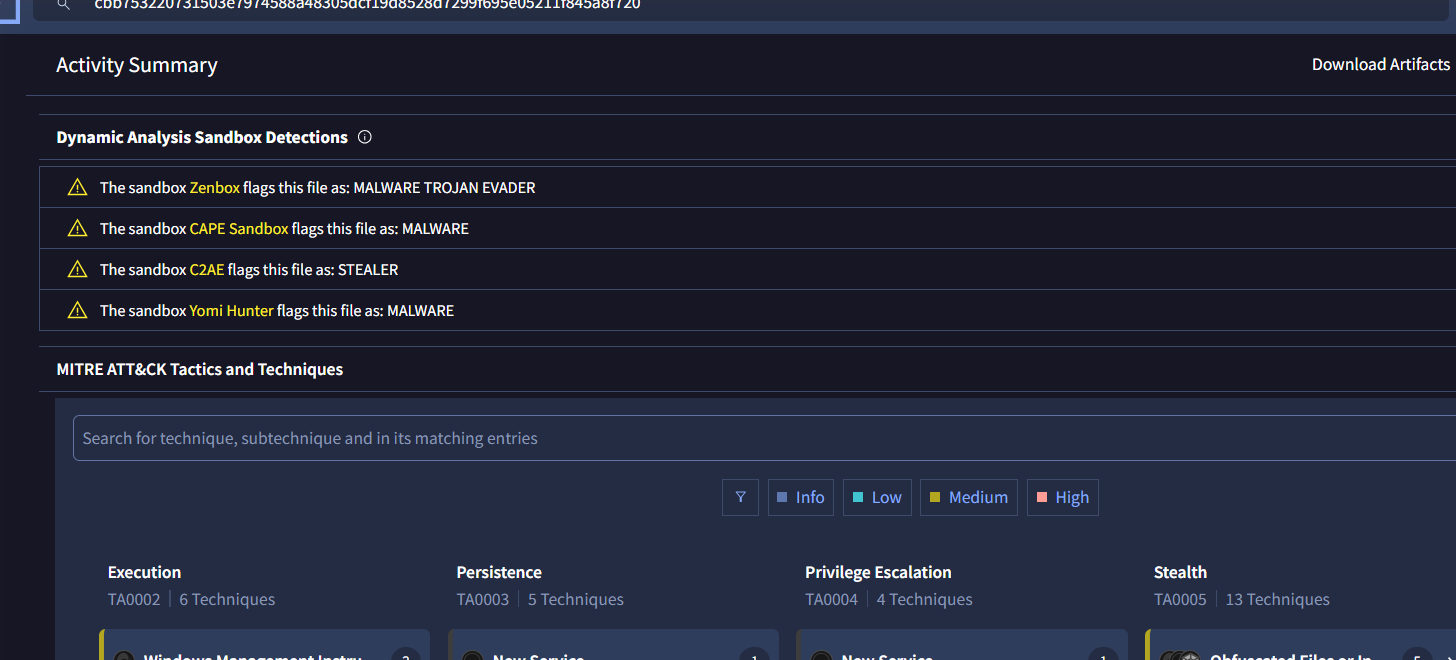Click the search magnifier icon
The height and width of the screenshot is (660, 1456).
click(64, 5)
